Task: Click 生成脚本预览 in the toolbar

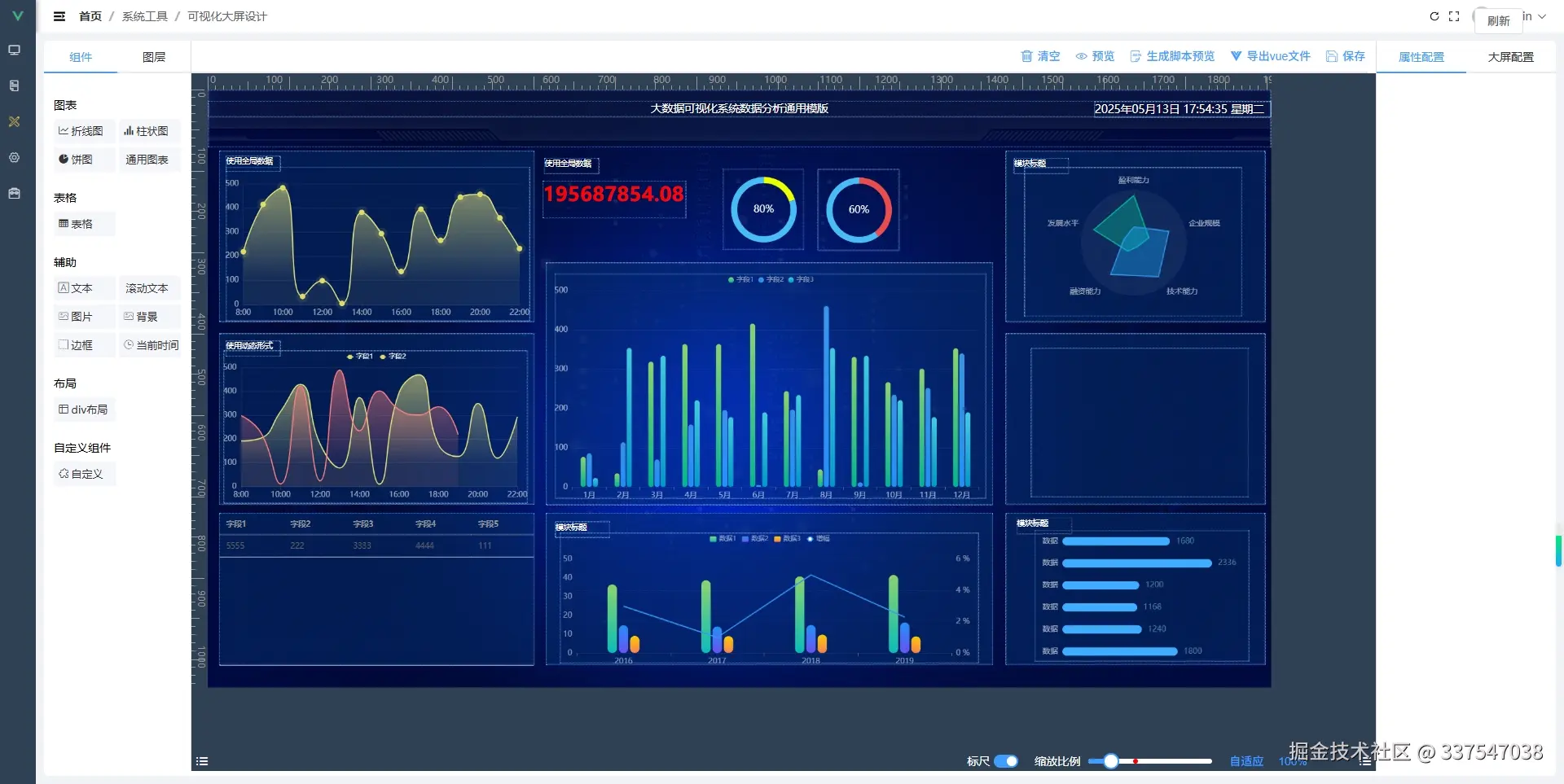Action: coord(1172,56)
